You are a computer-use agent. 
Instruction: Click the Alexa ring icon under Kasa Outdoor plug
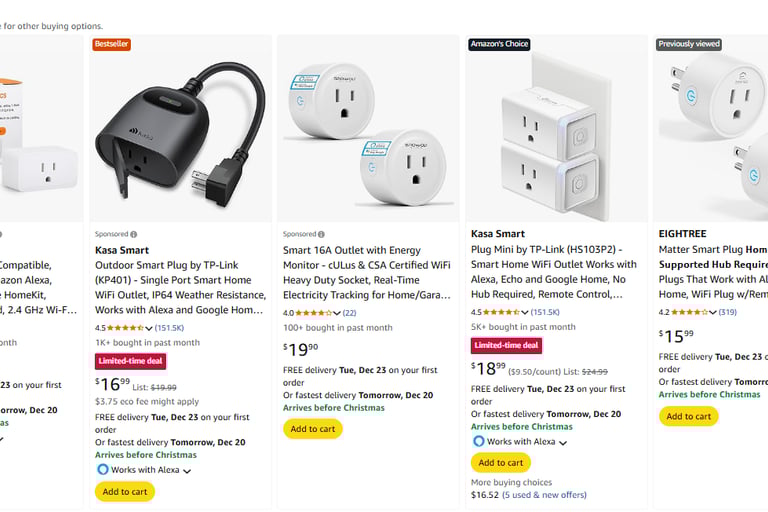102,469
